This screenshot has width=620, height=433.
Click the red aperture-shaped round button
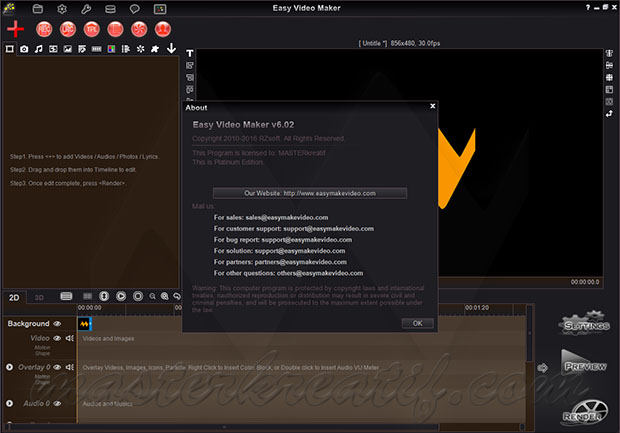click(x=139, y=29)
